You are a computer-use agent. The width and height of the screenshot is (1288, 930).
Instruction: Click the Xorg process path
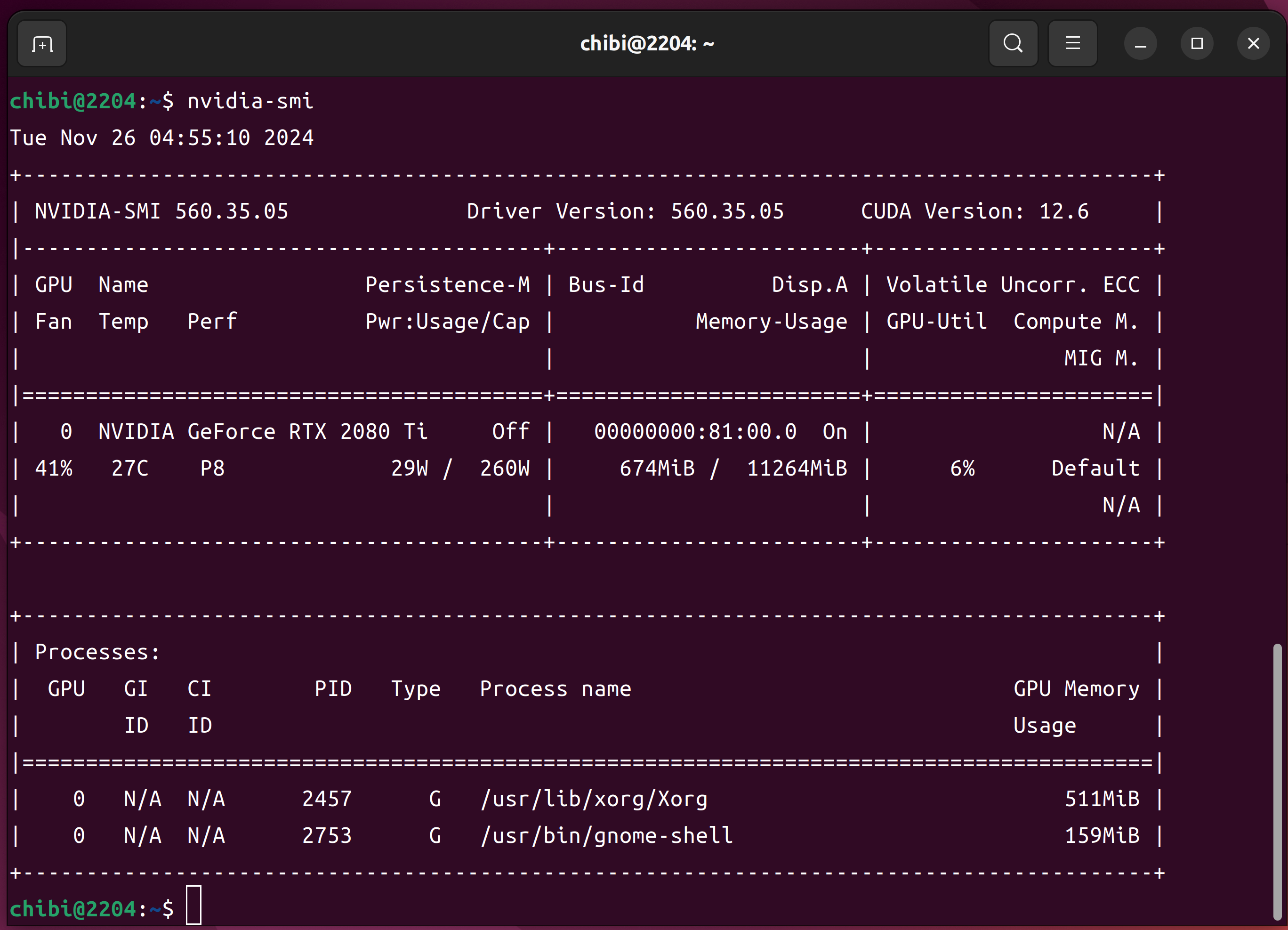[x=594, y=799]
